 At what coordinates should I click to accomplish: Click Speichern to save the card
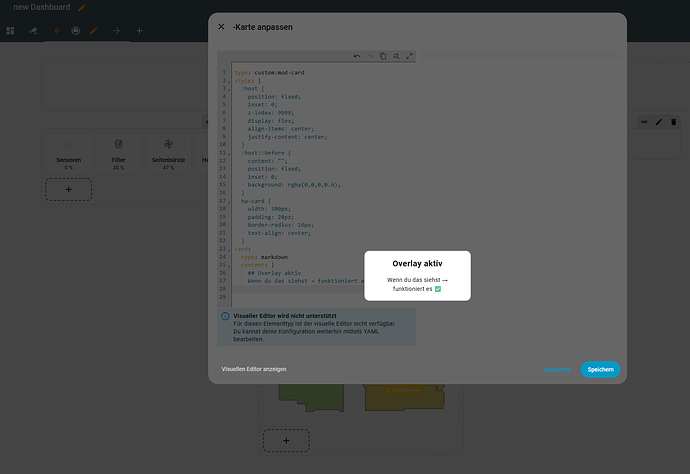pyautogui.click(x=600, y=369)
